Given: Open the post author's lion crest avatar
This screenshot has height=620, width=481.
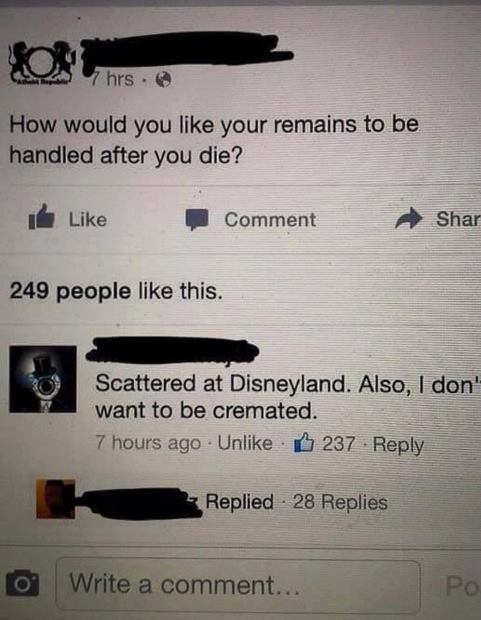Looking at the screenshot, I should 43,62.
